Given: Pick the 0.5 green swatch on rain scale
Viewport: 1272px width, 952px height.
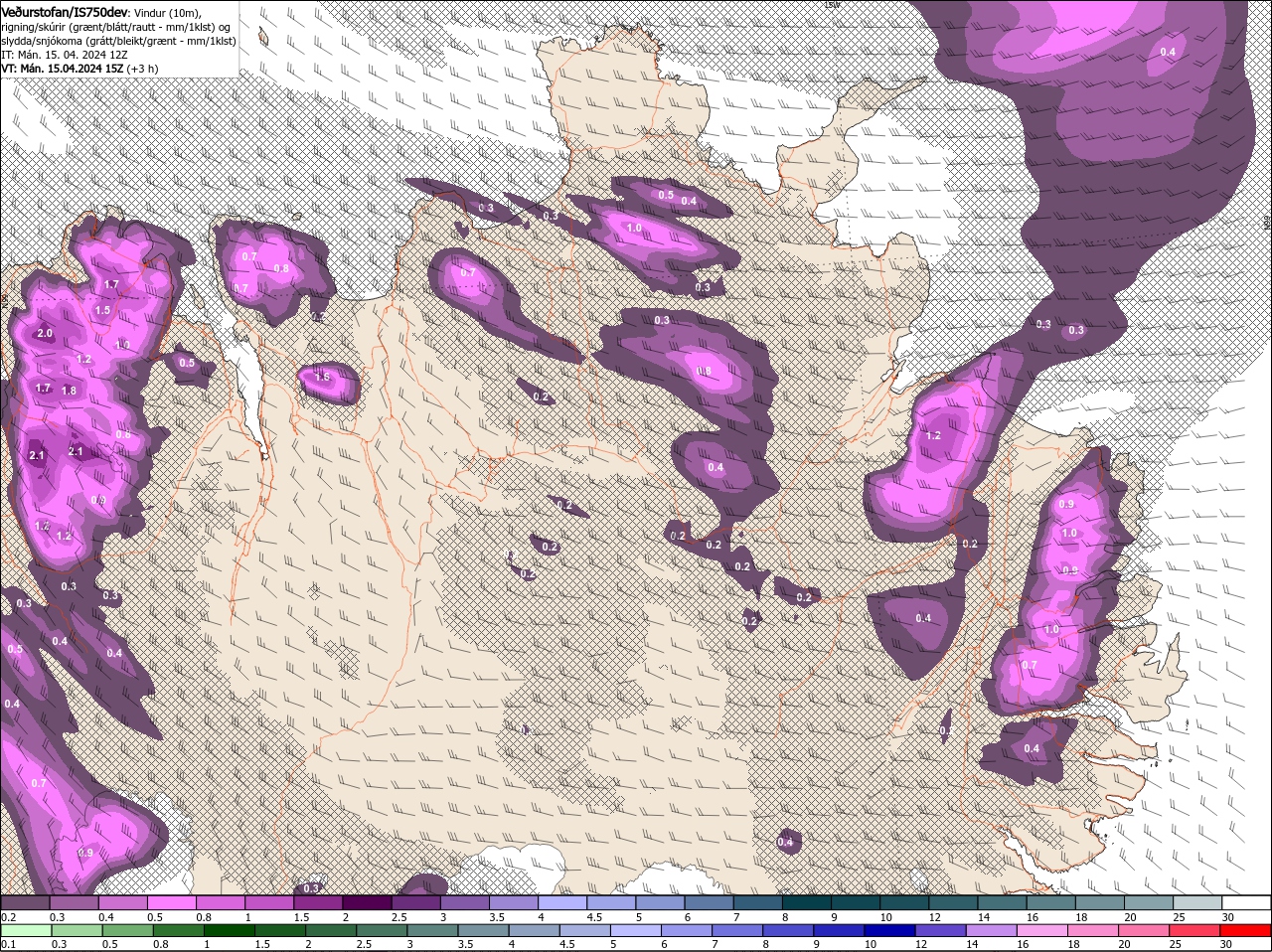Looking at the screenshot, I should (x=127, y=930).
